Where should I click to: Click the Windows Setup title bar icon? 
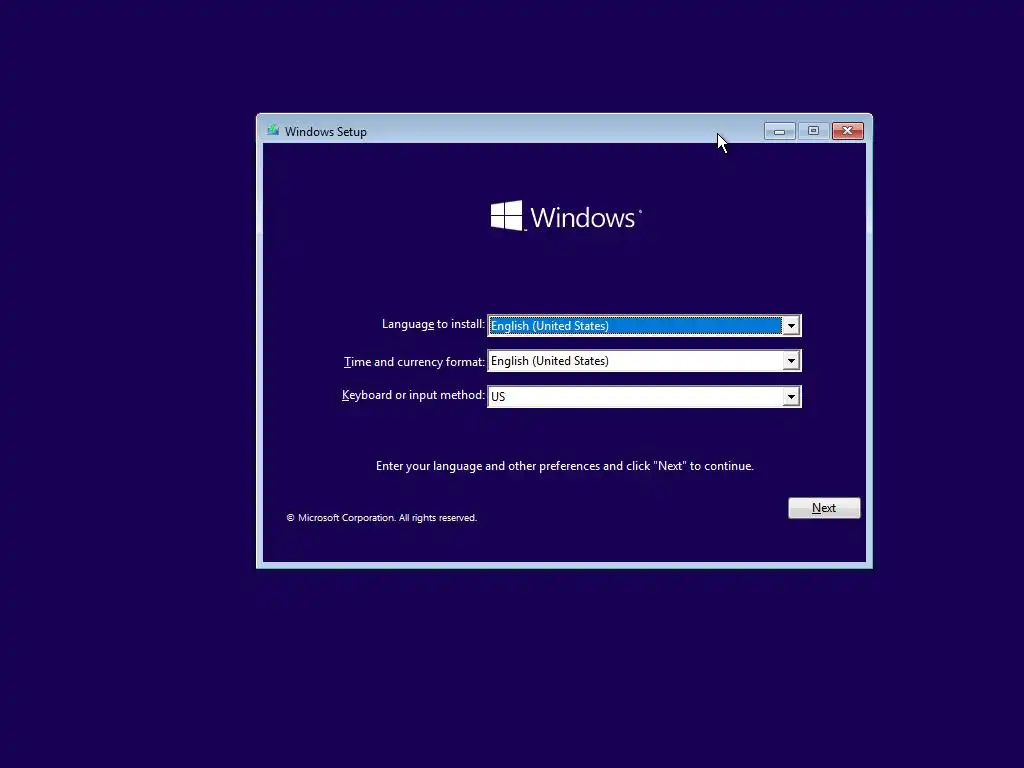click(273, 131)
